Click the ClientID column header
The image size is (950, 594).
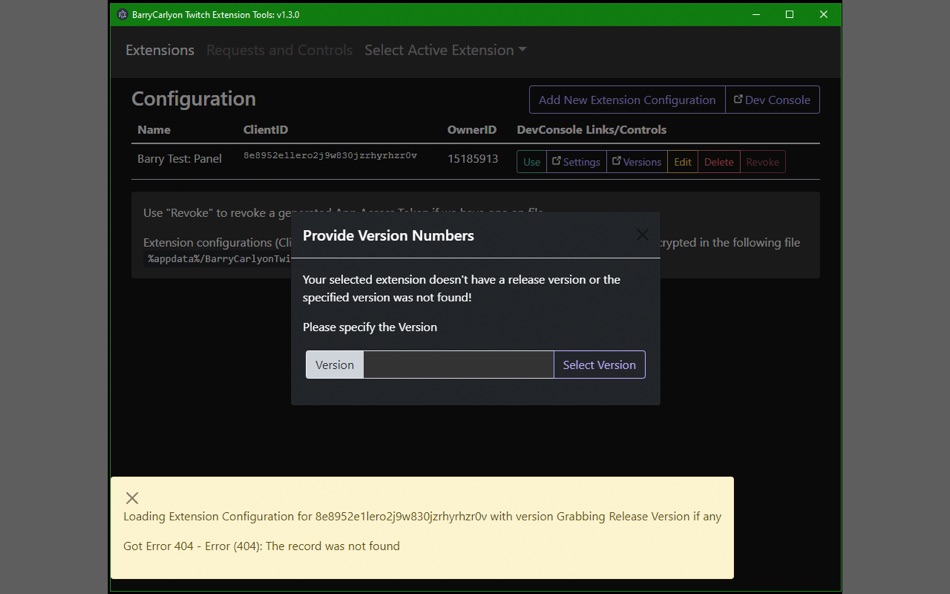coord(265,130)
